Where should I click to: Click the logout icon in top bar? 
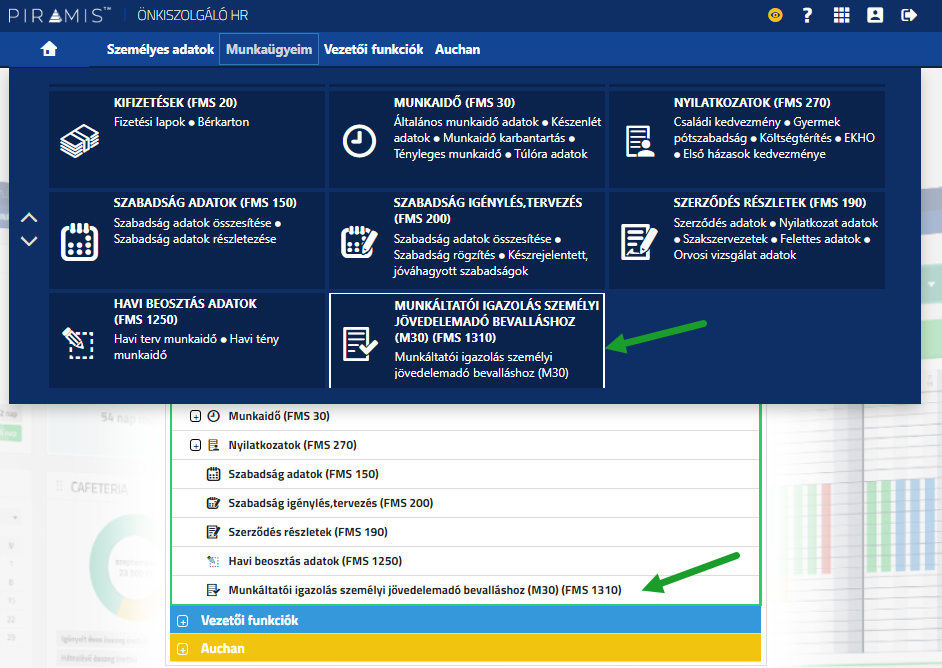[x=909, y=15]
